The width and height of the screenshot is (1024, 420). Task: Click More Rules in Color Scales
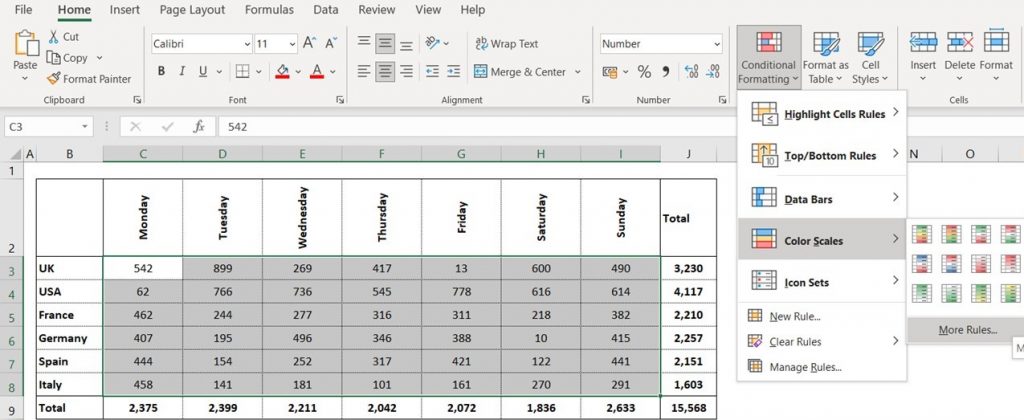[966, 330]
